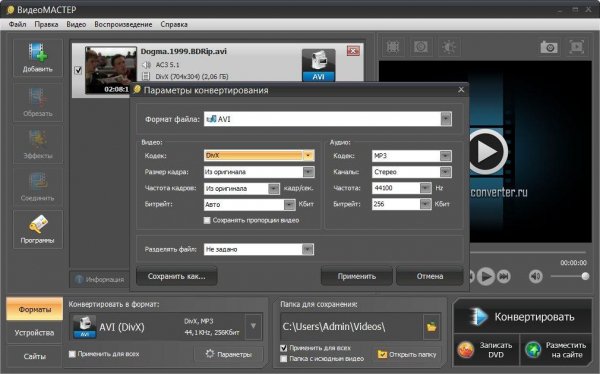
Task: Click the Dogma.1999.BDRip.avi file name
Action: (184, 51)
